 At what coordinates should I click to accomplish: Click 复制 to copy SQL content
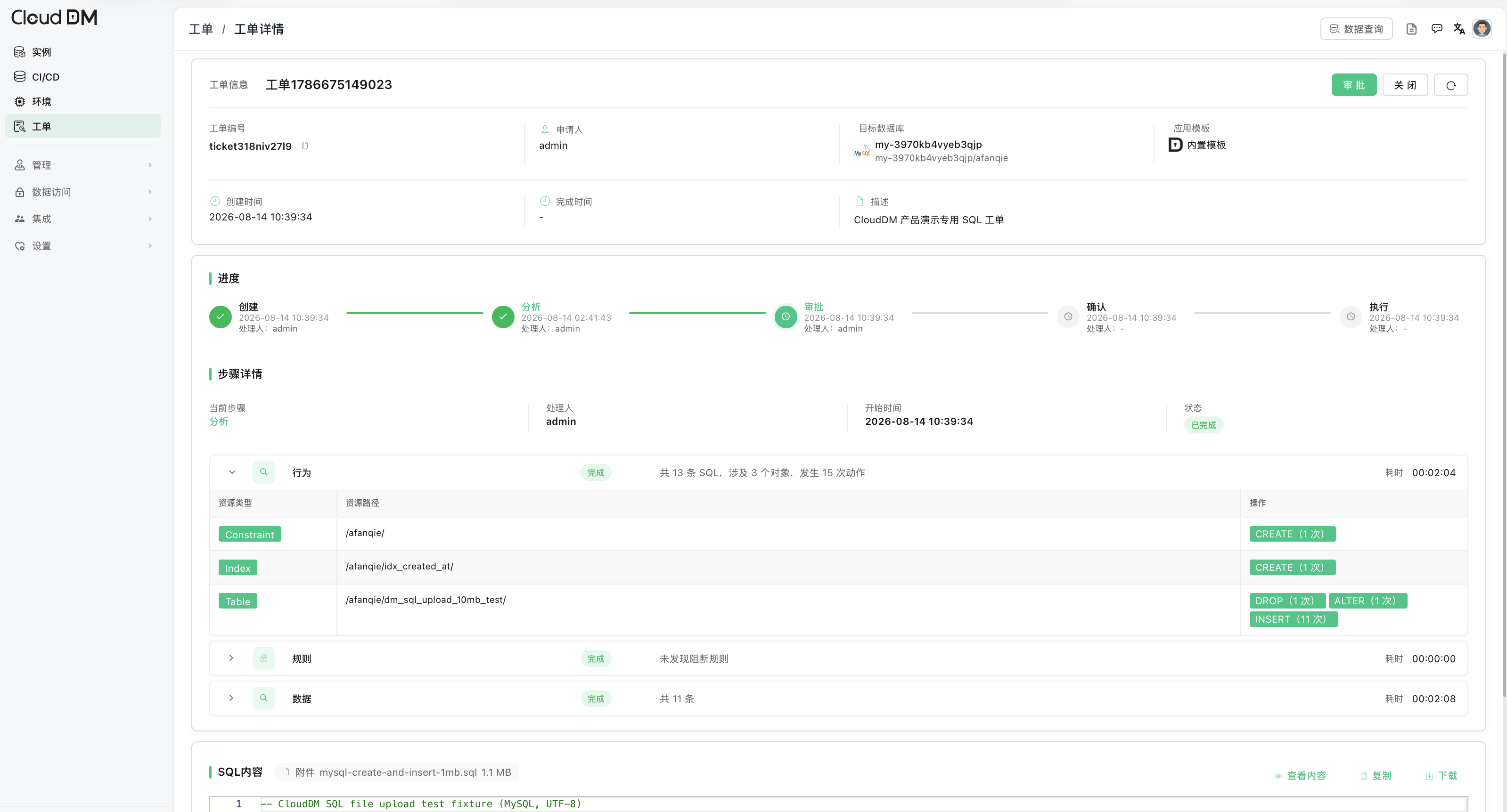(1376, 776)
